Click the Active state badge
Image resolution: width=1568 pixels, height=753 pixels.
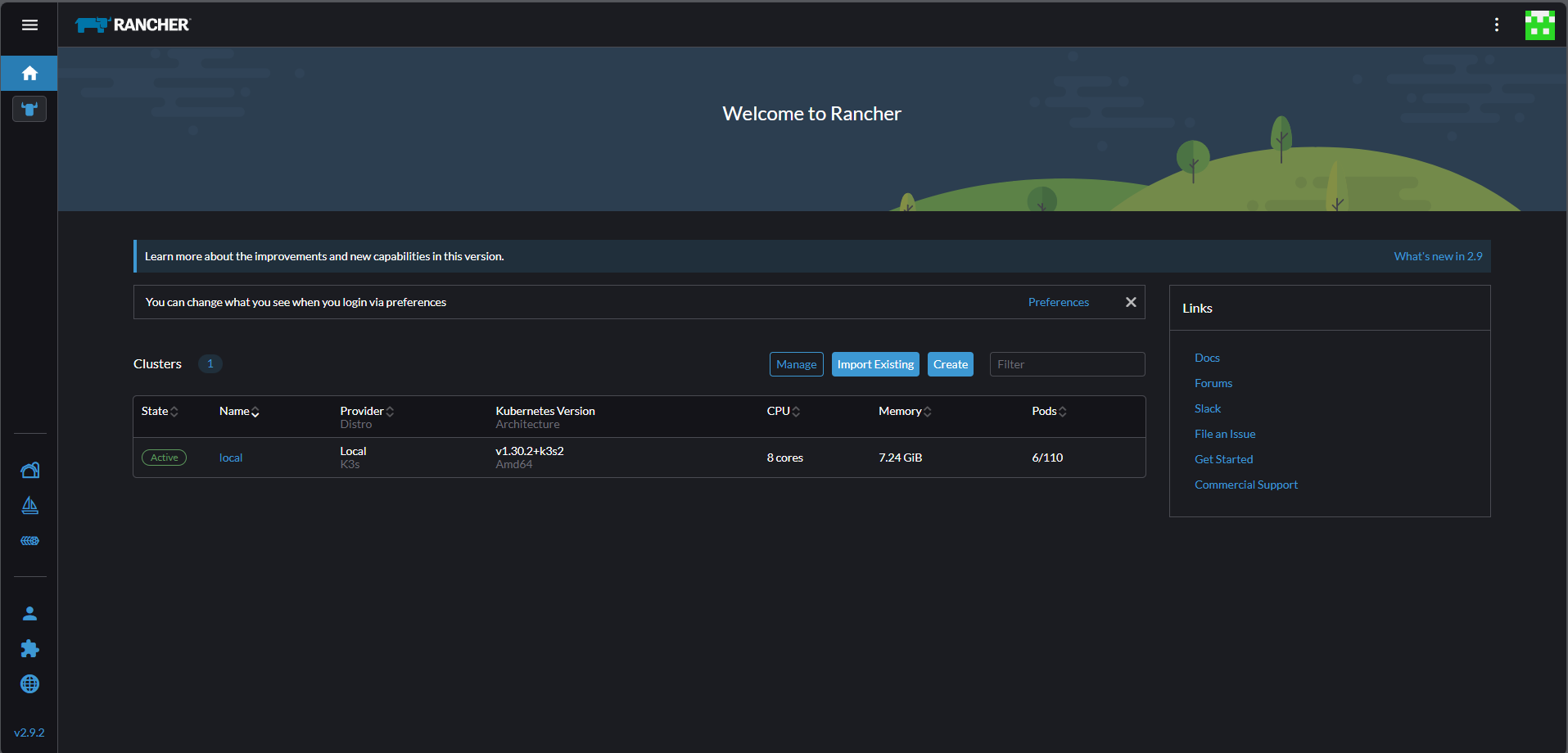point(164,458)
